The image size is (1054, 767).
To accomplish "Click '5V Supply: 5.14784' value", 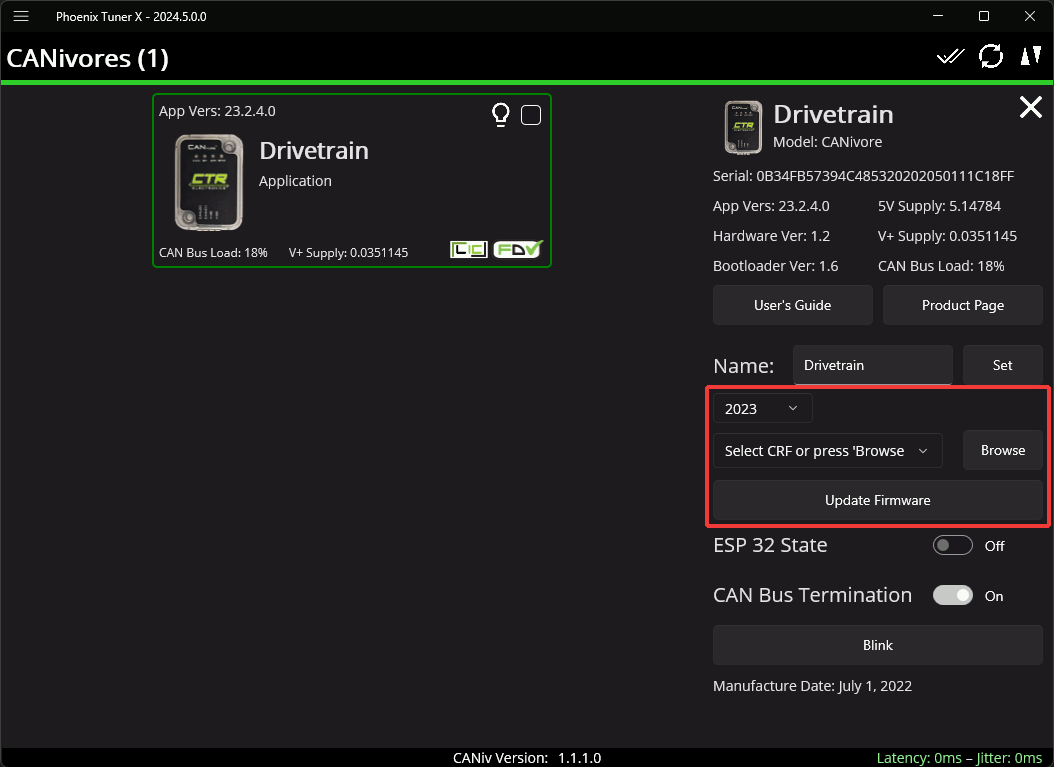I will coord(939,206).
